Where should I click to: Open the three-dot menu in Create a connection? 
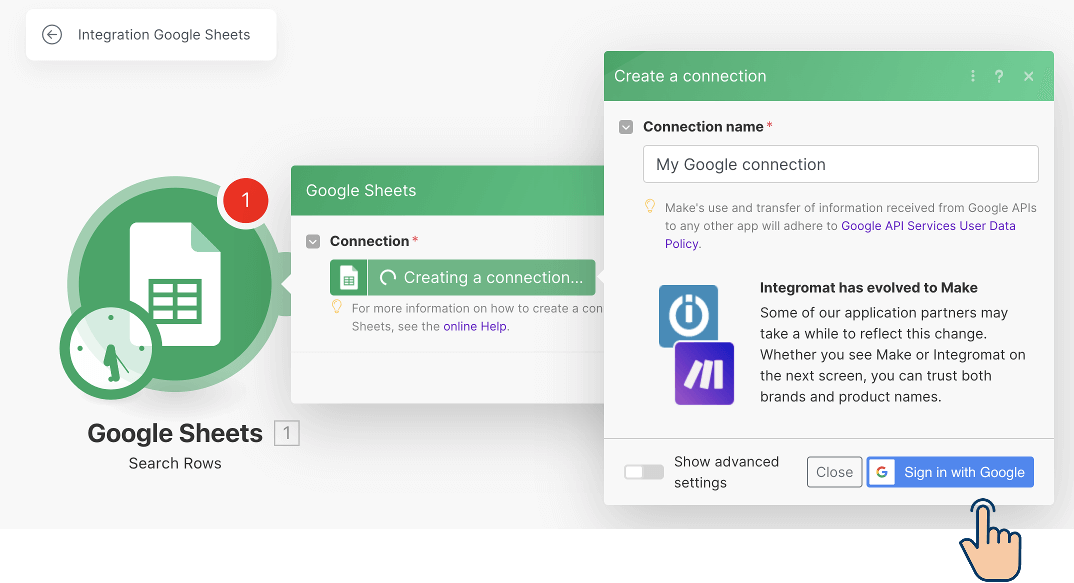973,76
